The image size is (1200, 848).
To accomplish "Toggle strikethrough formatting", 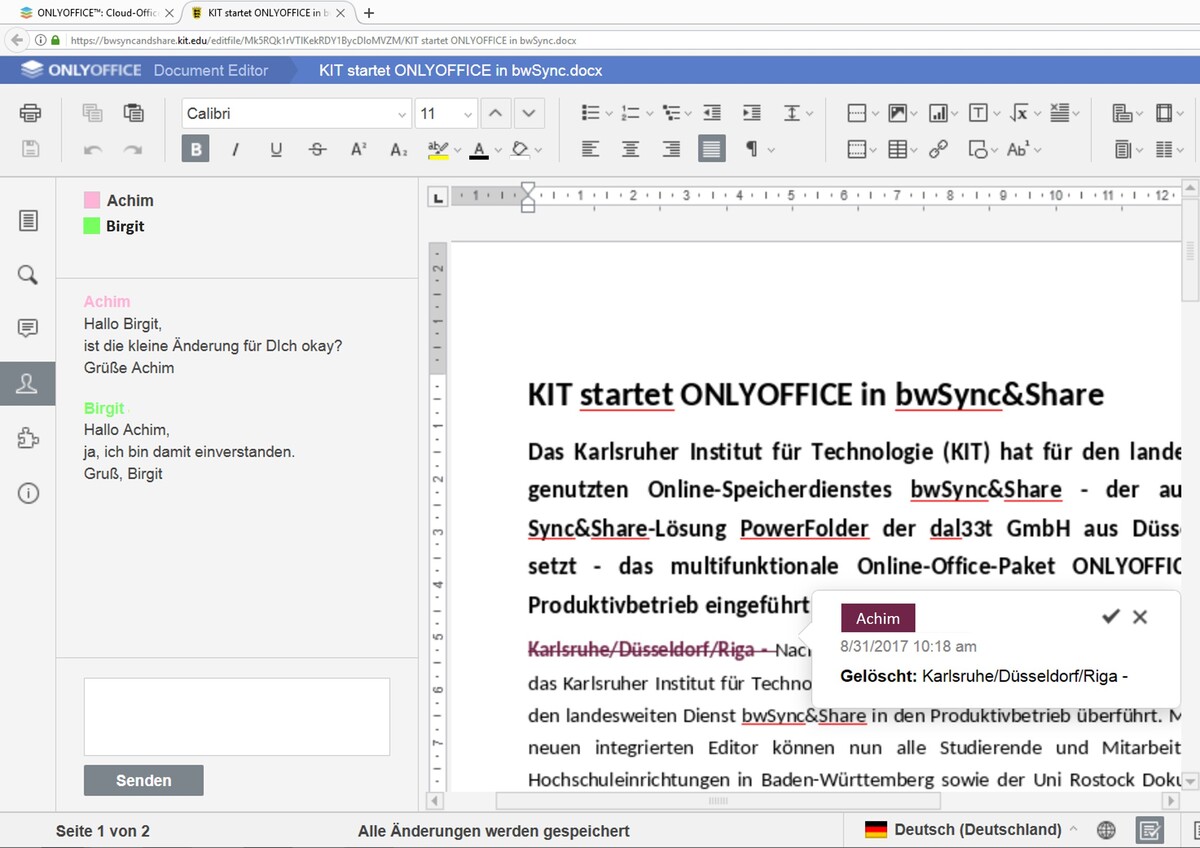I will click(318, 149).
